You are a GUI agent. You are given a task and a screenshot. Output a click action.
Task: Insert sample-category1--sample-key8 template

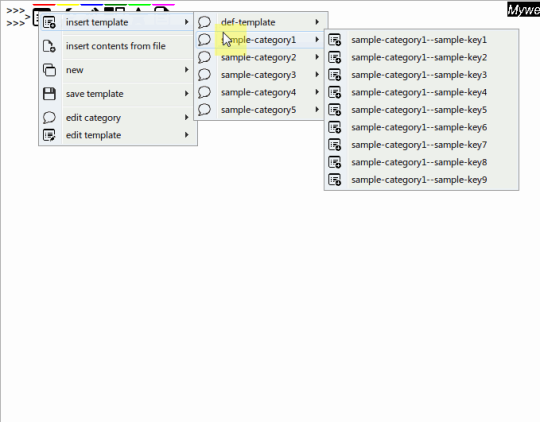click(x=421, y=162)
